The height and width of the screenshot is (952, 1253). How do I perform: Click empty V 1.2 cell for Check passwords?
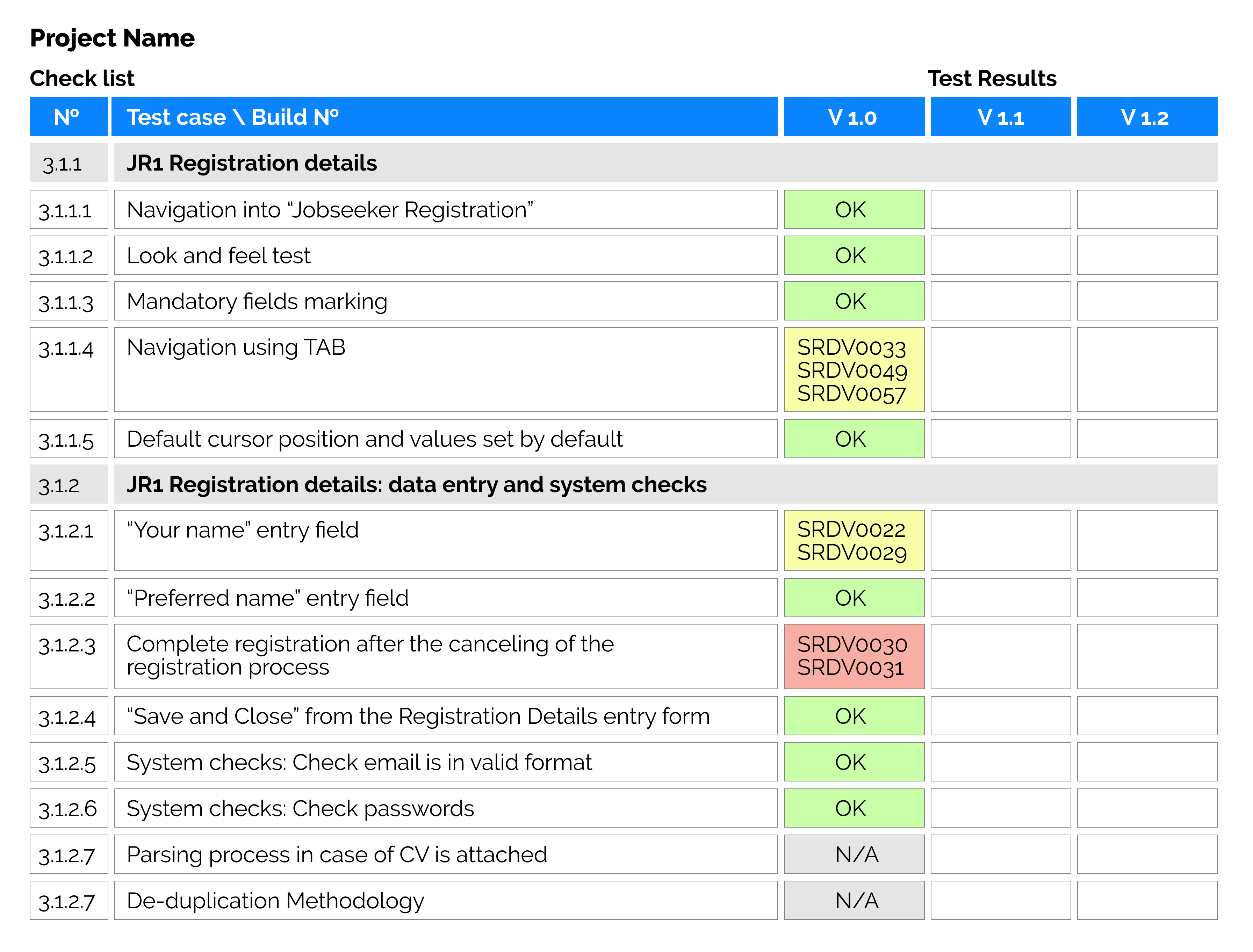1146,808
